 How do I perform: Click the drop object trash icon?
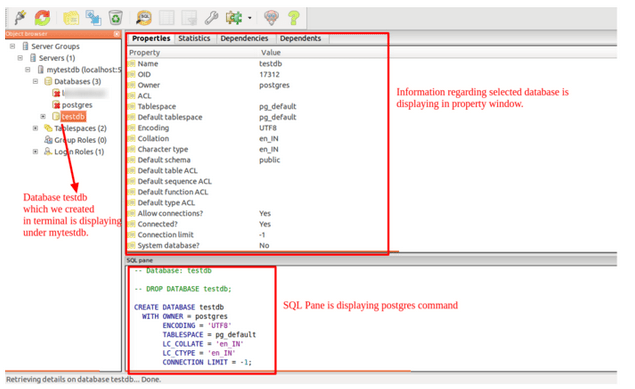[x=116, y=17]
